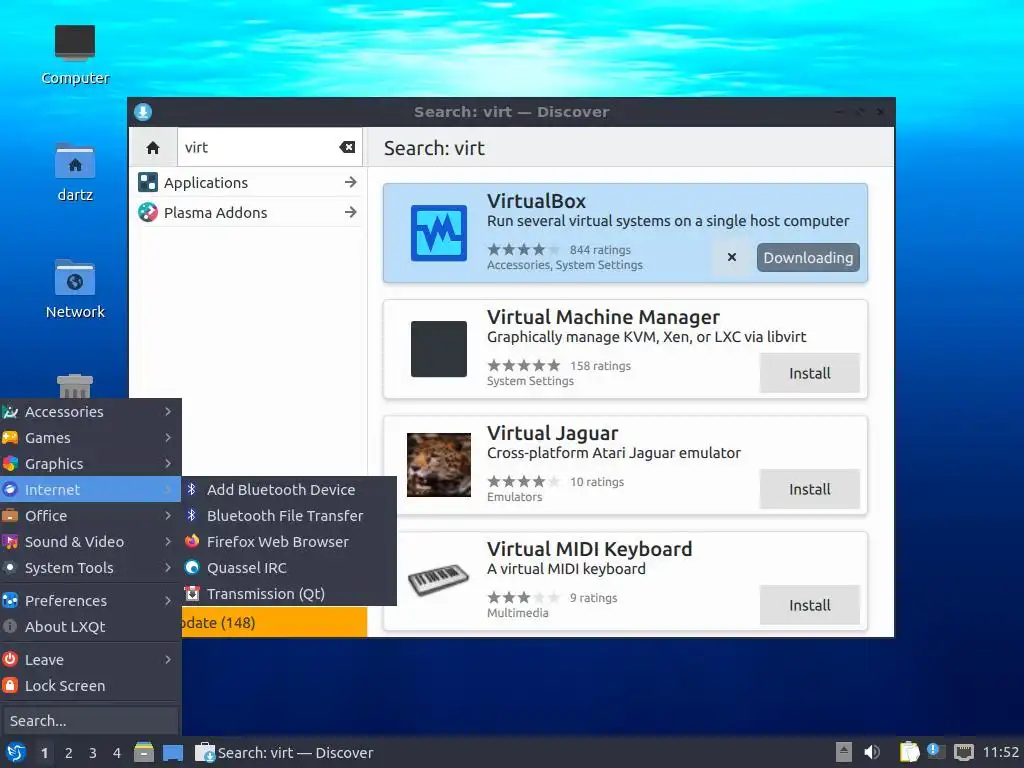The width and height of the screenshot is (1024, 768).
Task: Click Lock Screen in the menu
Action: (90, 686)
